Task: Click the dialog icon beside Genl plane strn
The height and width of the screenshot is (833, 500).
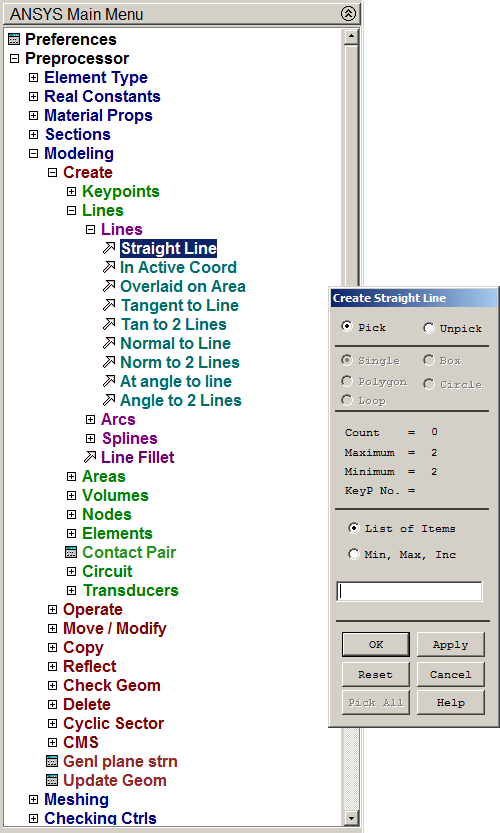Action: (x=52, y=761)
